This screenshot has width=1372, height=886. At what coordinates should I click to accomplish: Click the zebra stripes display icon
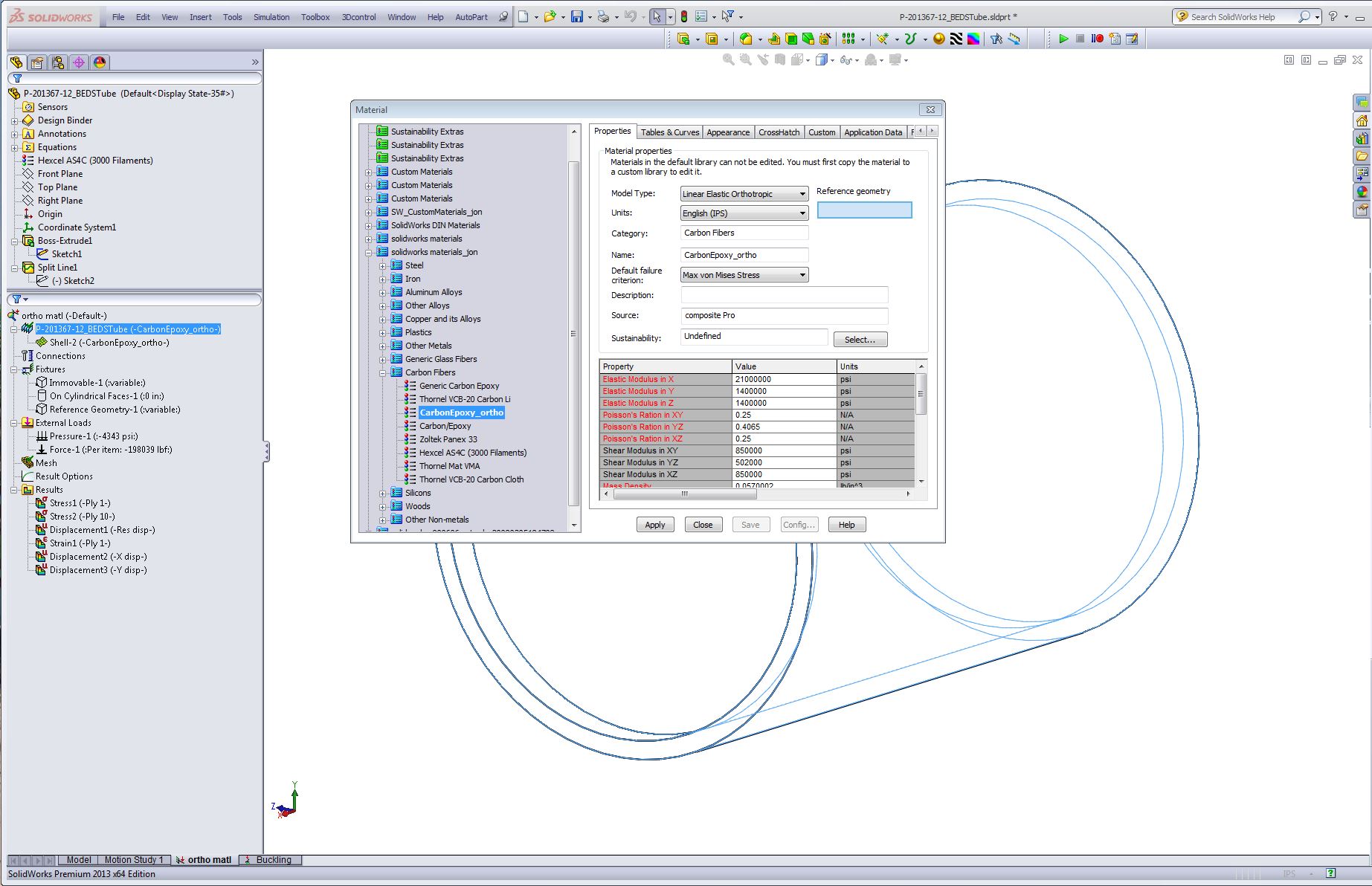pyautogui.click(x=956, y=39)
